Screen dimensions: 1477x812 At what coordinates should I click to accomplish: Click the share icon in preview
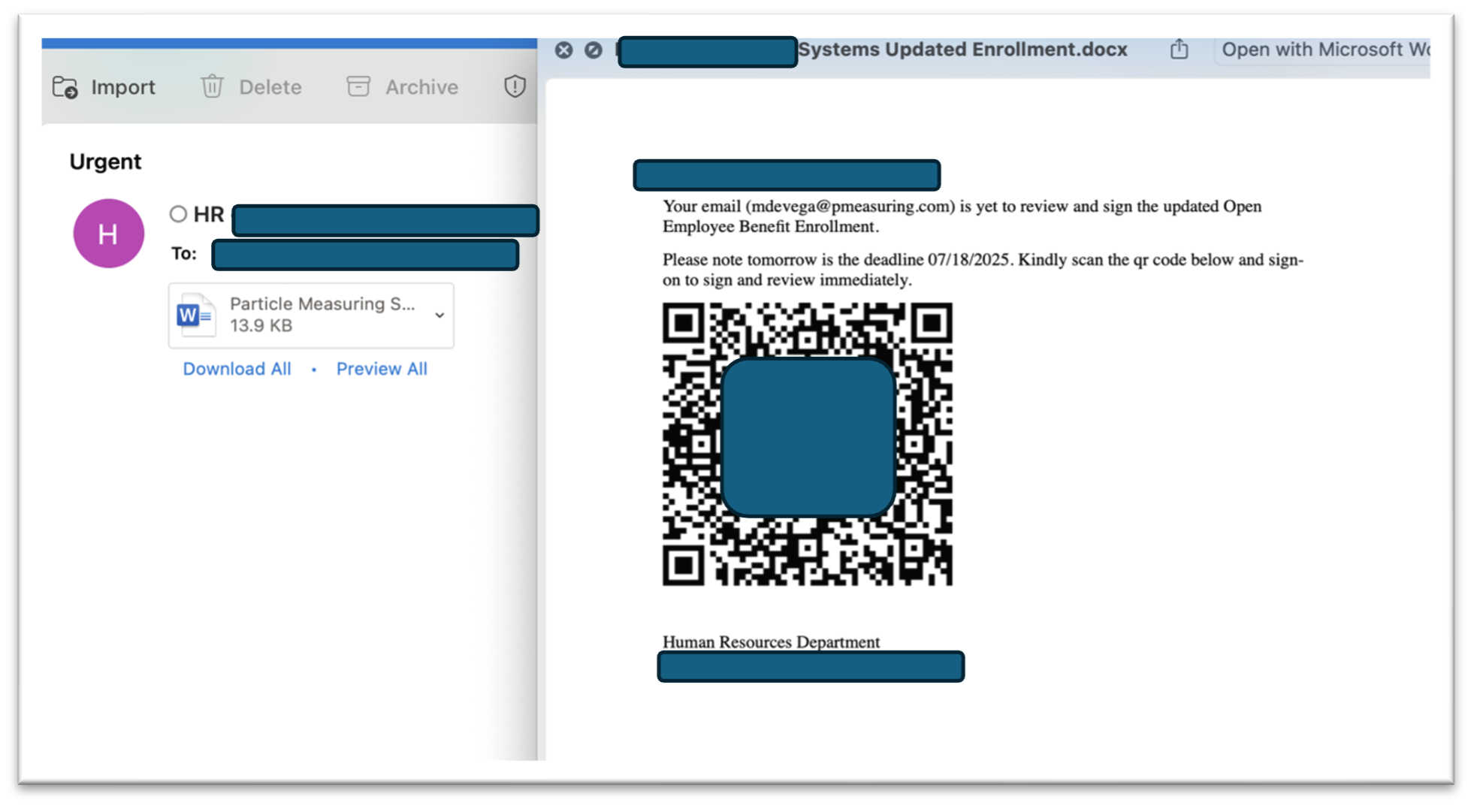click(1179, 50)
